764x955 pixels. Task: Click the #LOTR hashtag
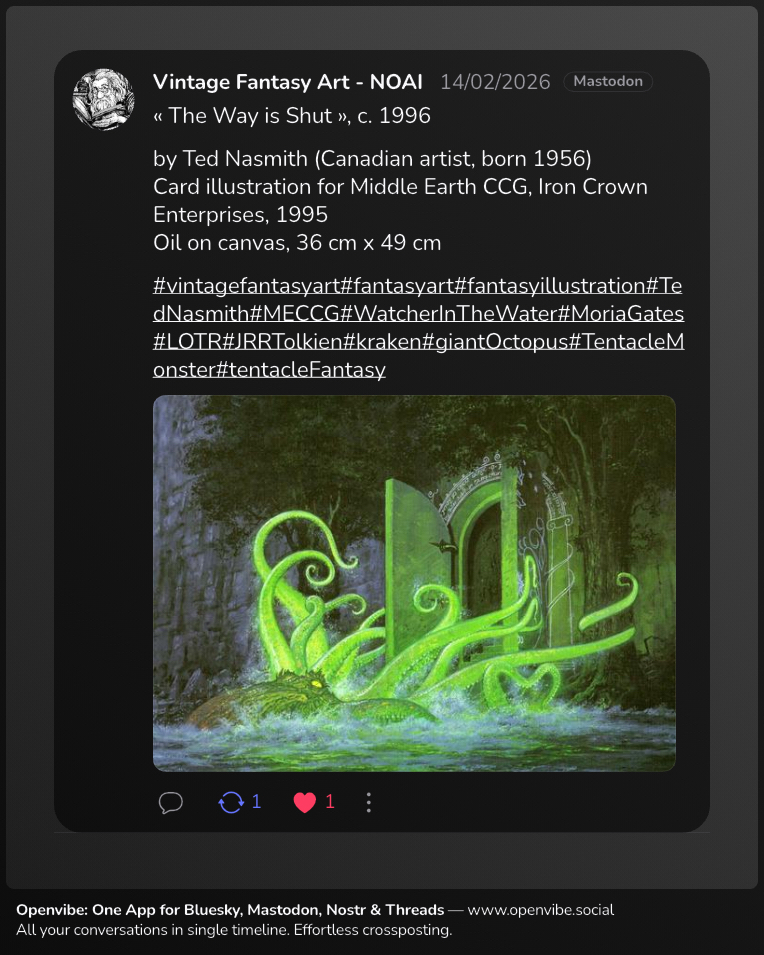click(187, 342)
